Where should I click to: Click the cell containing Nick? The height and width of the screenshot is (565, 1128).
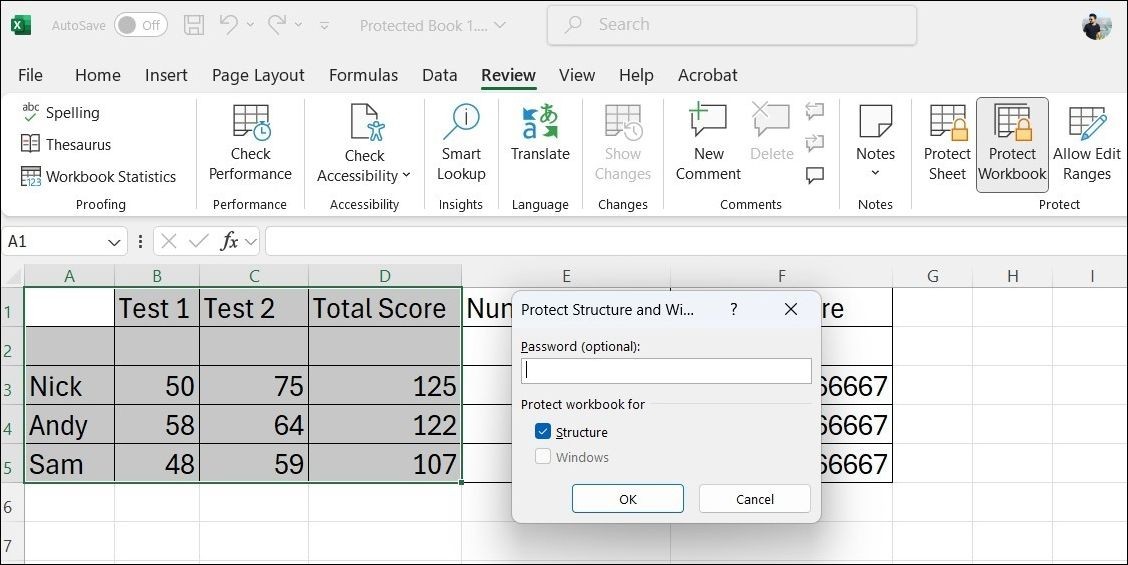[69, 386]
